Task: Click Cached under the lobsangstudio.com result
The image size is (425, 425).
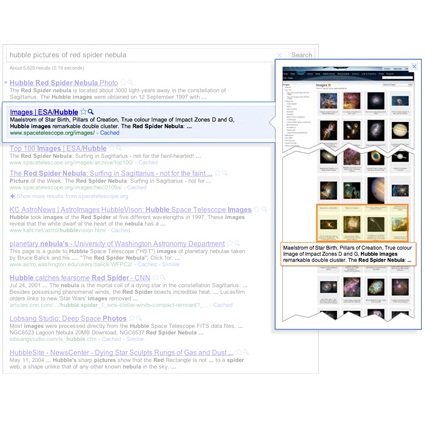Action: point(111,339)
